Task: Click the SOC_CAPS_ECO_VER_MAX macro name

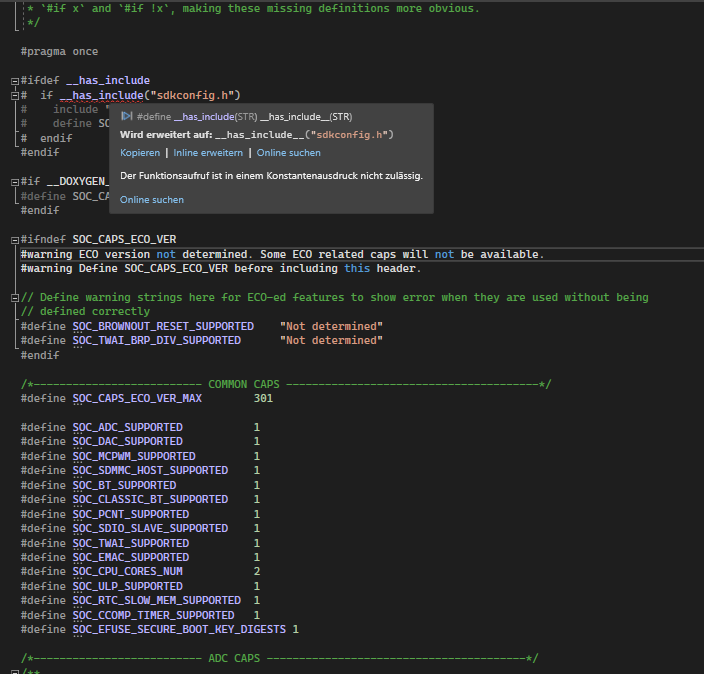Action: pos(137,398)
